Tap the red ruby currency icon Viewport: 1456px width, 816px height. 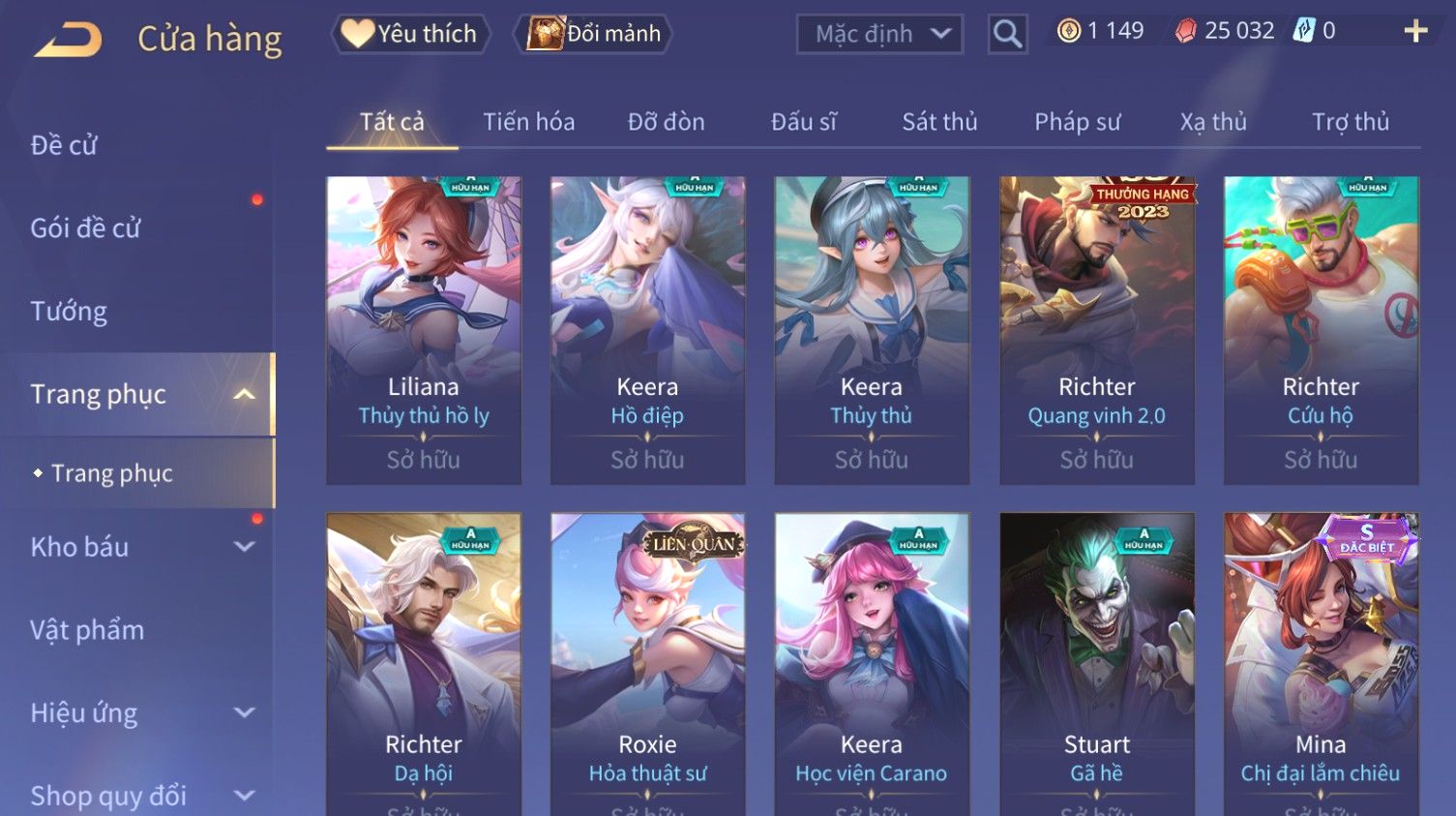1186,31
